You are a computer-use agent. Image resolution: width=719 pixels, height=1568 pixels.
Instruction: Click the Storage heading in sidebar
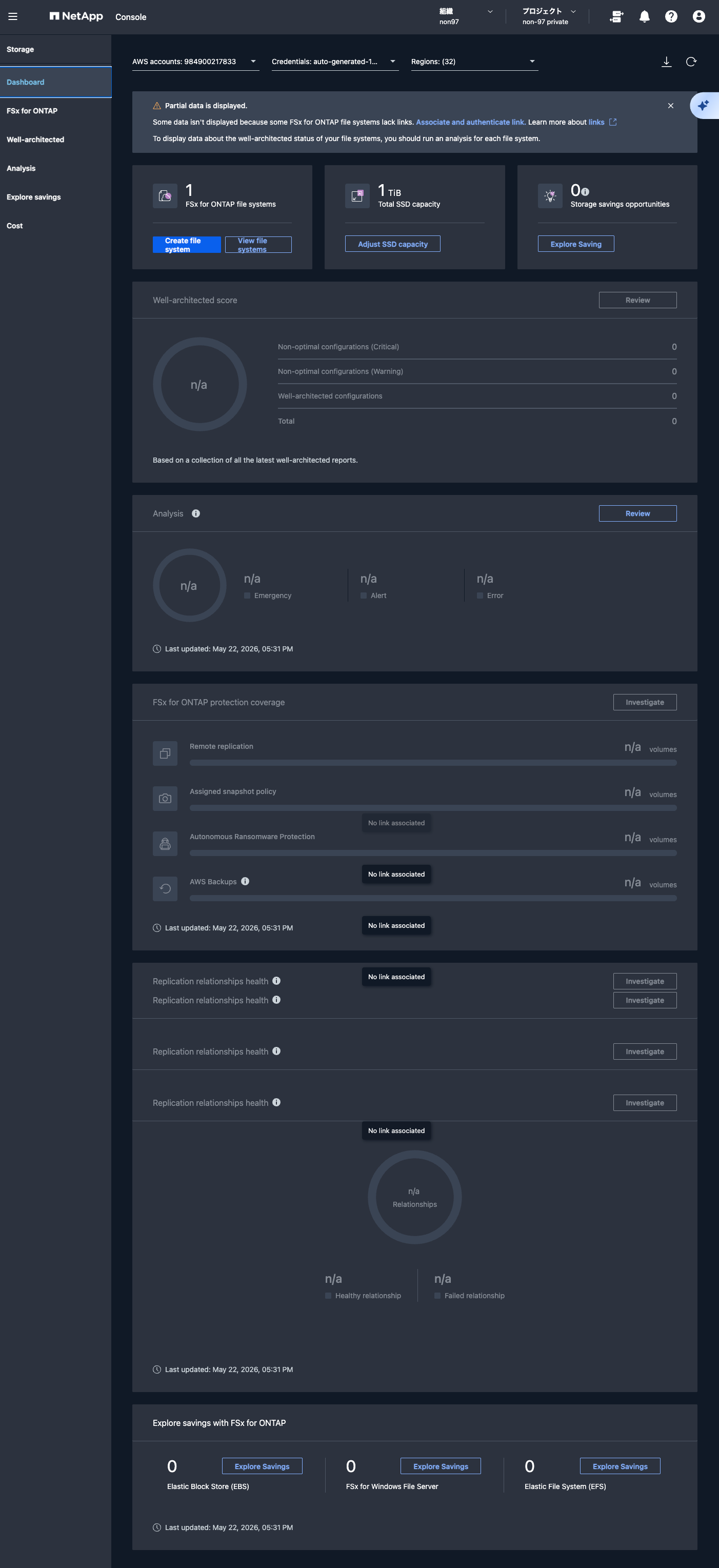20,49
